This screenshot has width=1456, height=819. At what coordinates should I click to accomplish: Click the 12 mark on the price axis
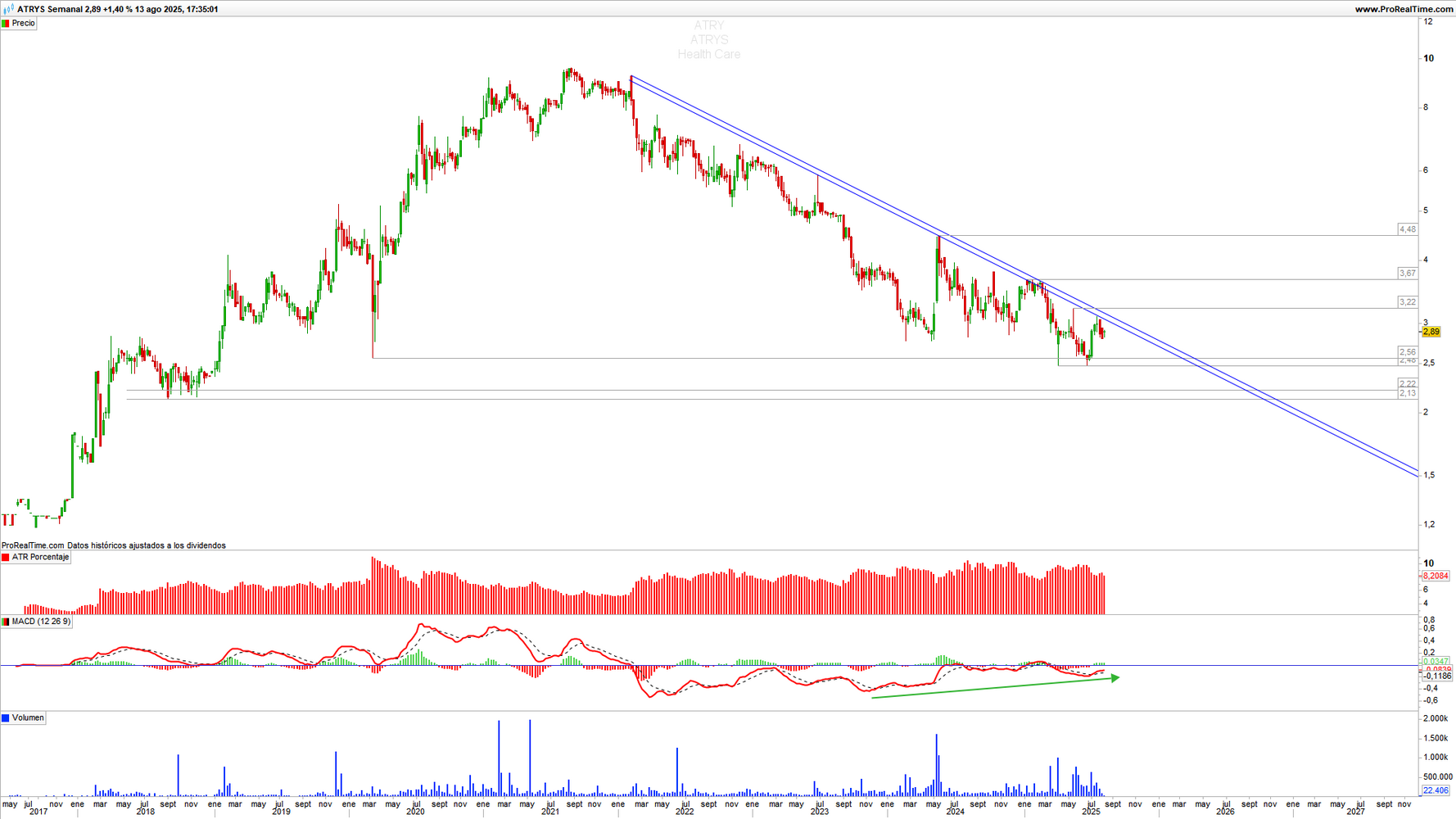tap(1428, 21)
